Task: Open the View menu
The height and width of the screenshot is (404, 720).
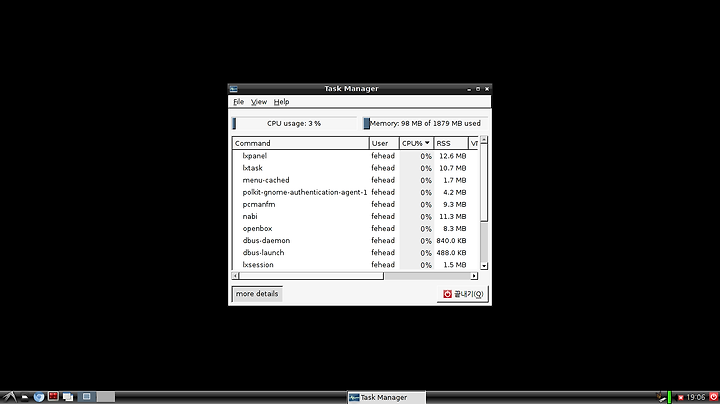Action: [259, 102]
